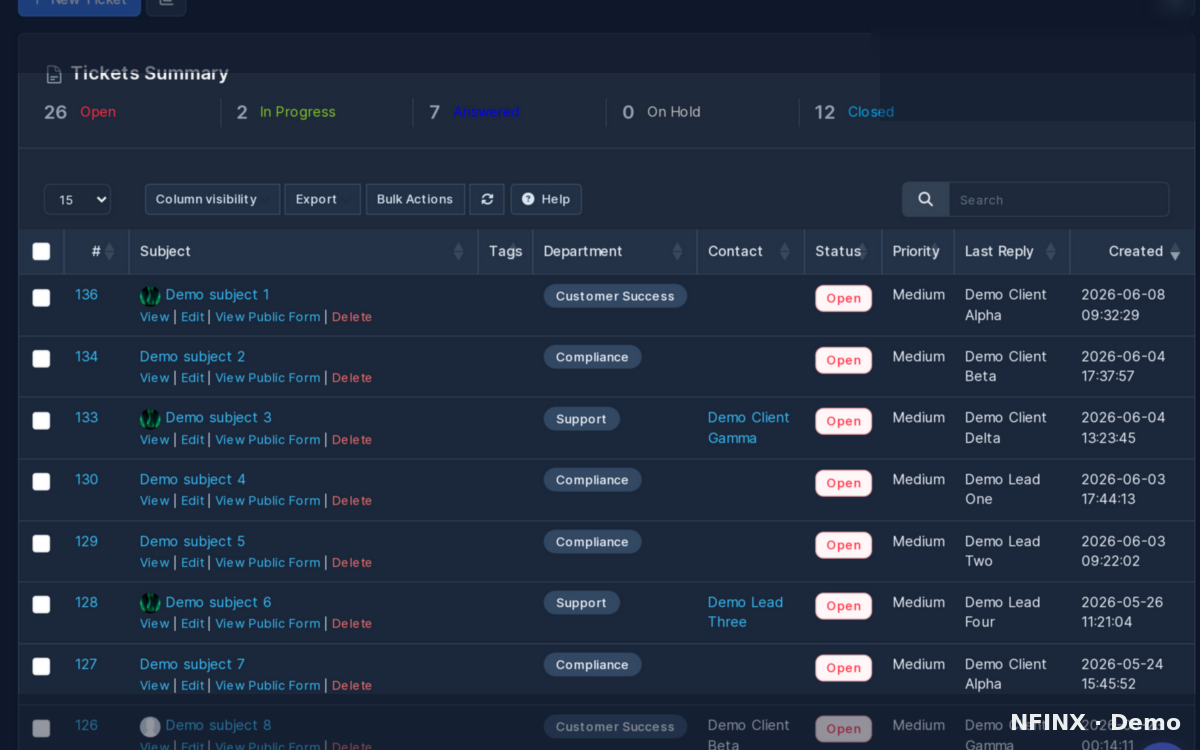Select the checkbox for ticket 129

coord(41,543)
